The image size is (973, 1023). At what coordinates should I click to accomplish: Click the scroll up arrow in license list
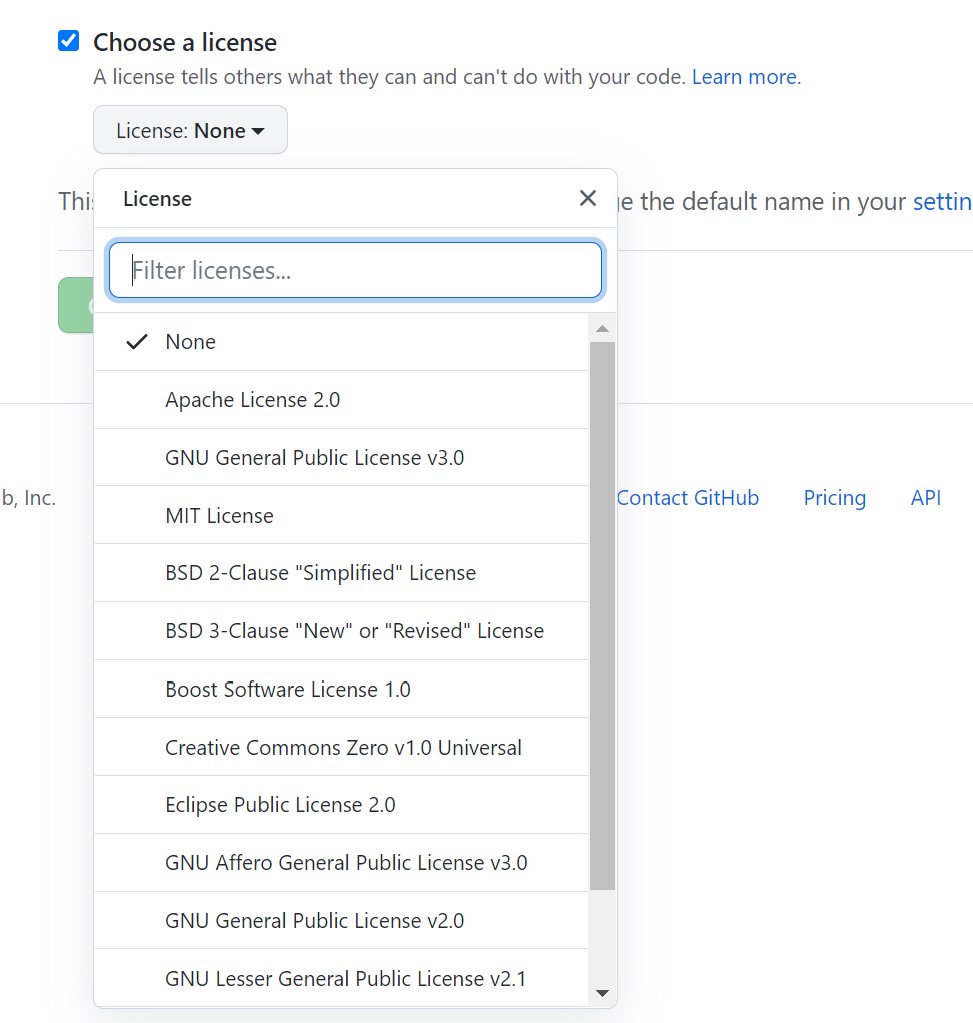(602, 328)
